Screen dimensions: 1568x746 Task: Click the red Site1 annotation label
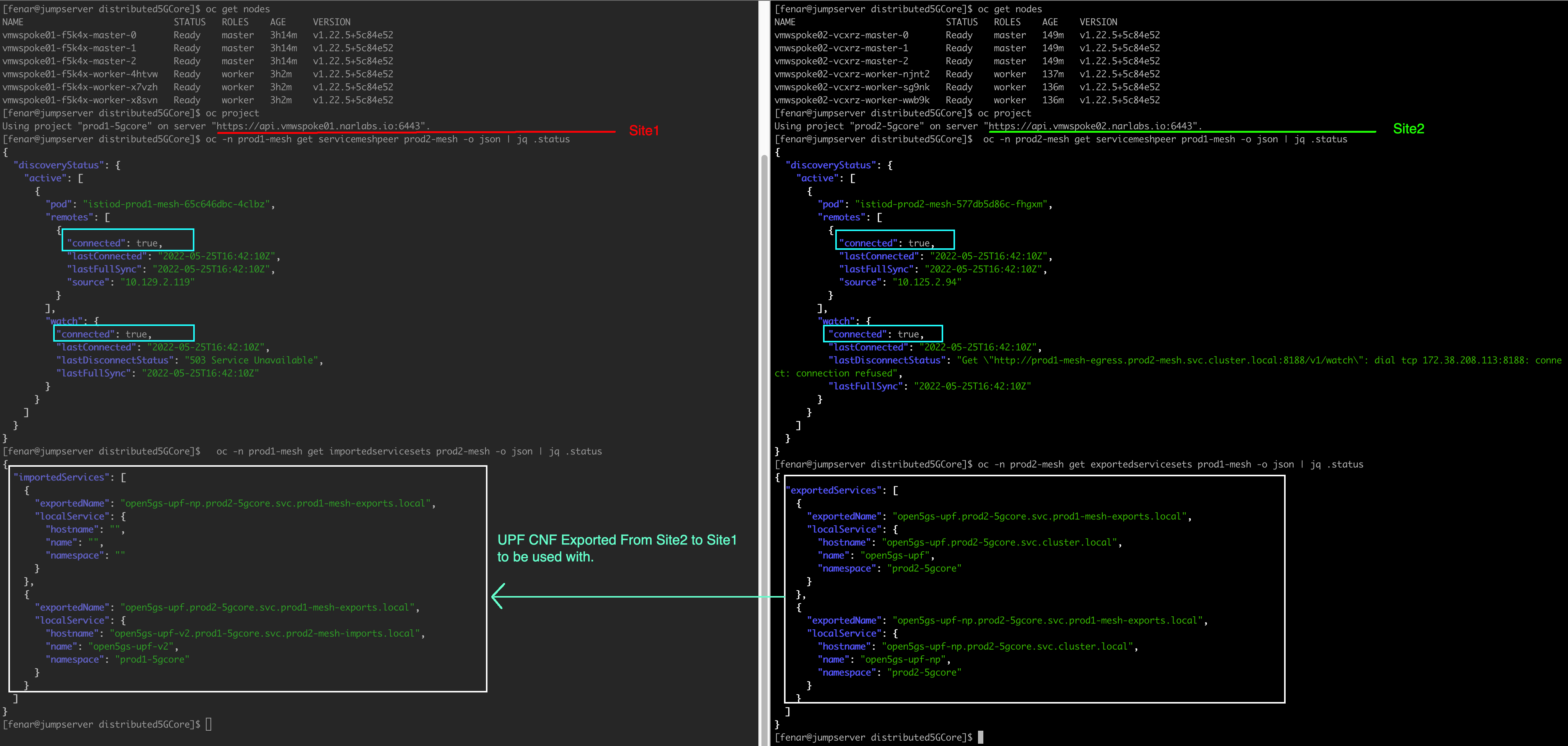644,130
